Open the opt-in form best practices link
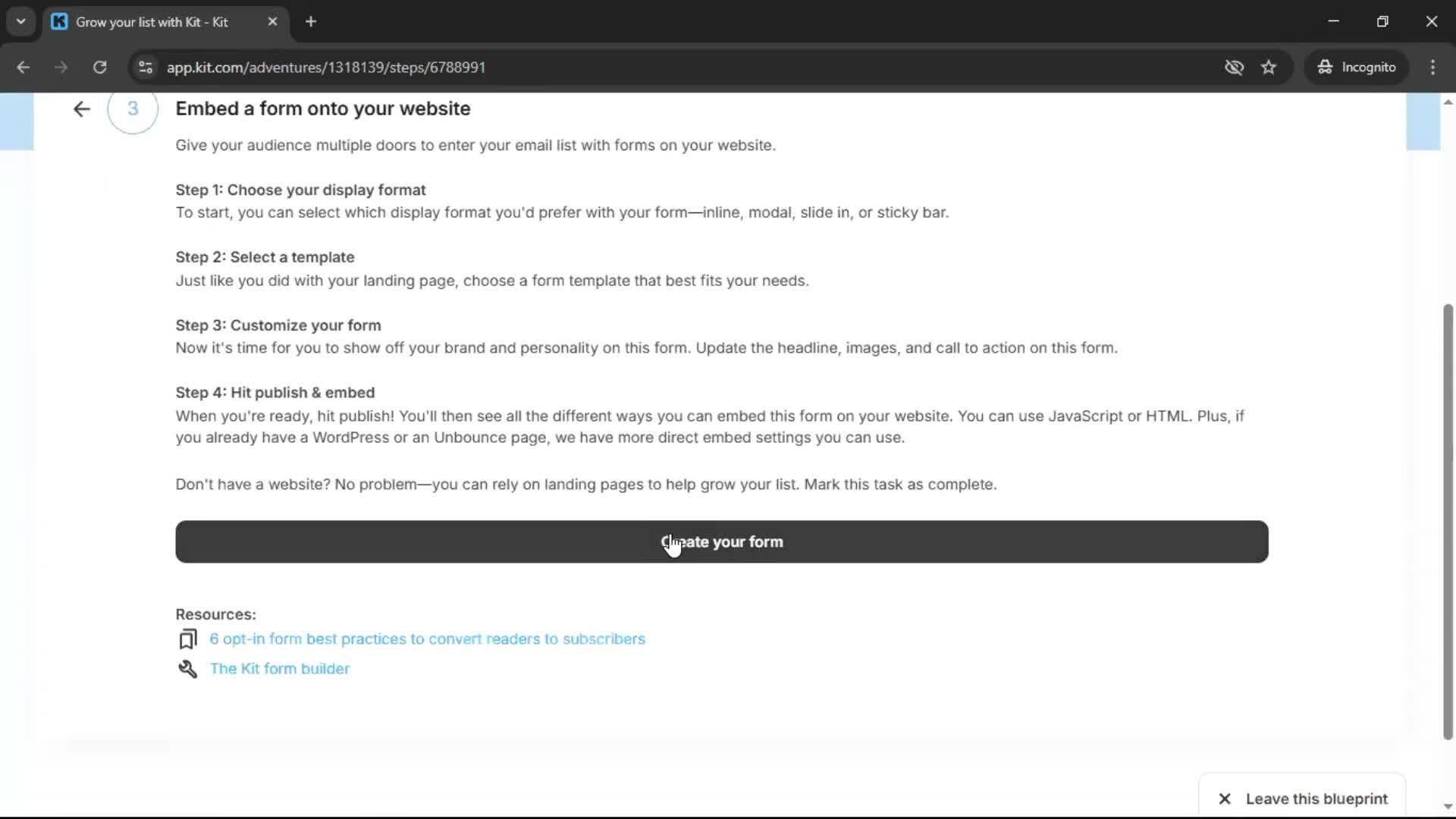Viewport: 1456px width, 819px height. point(427,639)
